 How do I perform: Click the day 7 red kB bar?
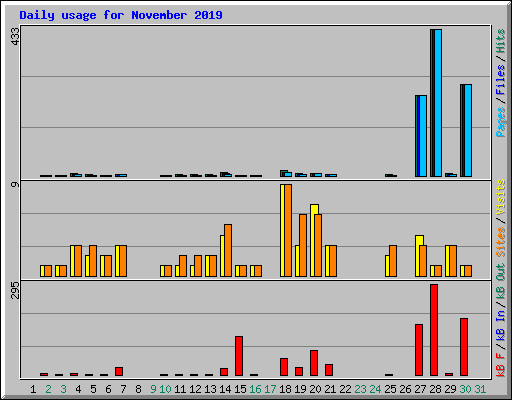(119, 372)
